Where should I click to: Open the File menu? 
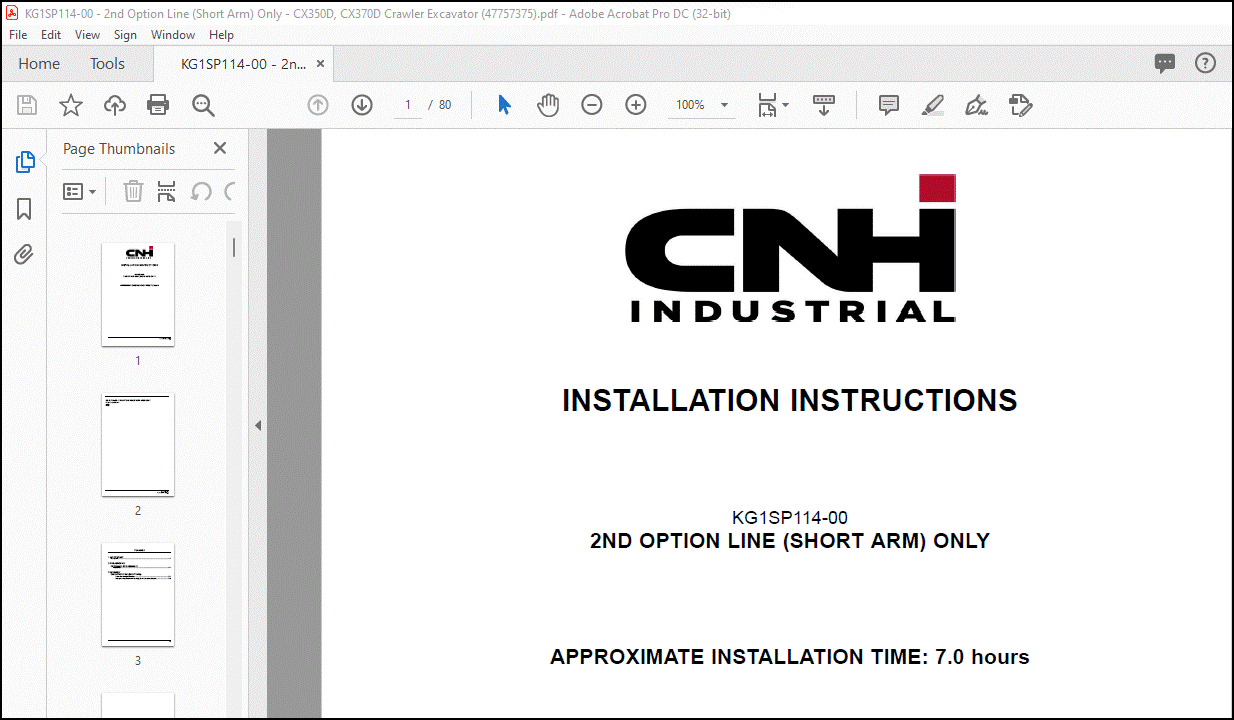19,34
